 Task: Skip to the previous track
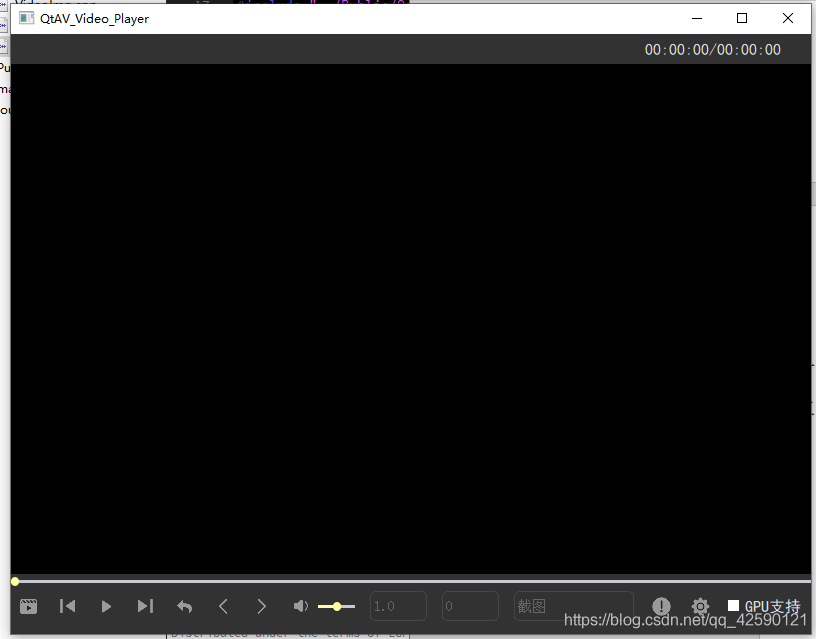[x=68, y=606]
